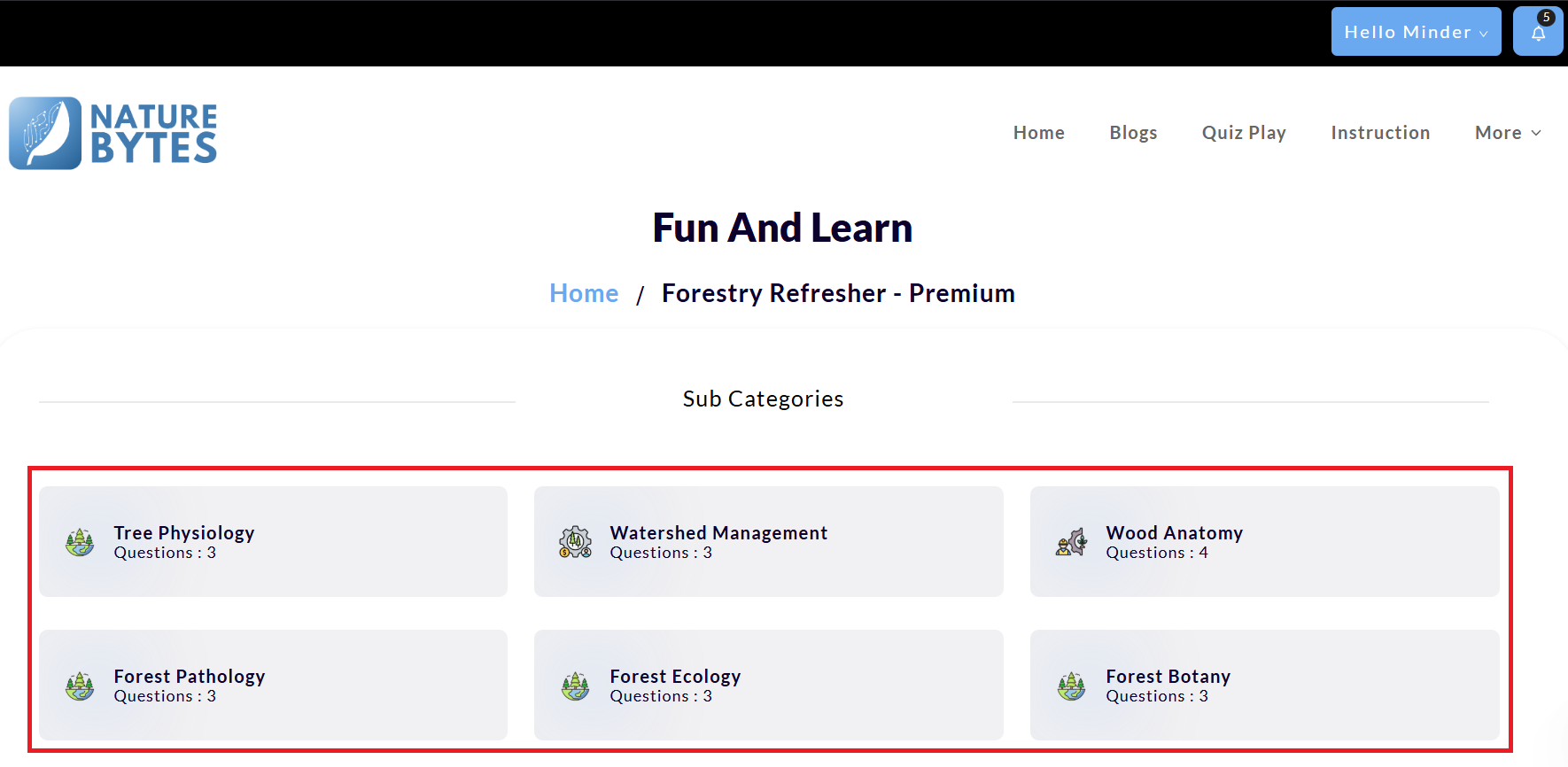
Task: Open Quiz Play from the navigation
Action: tap(1244, 133)
